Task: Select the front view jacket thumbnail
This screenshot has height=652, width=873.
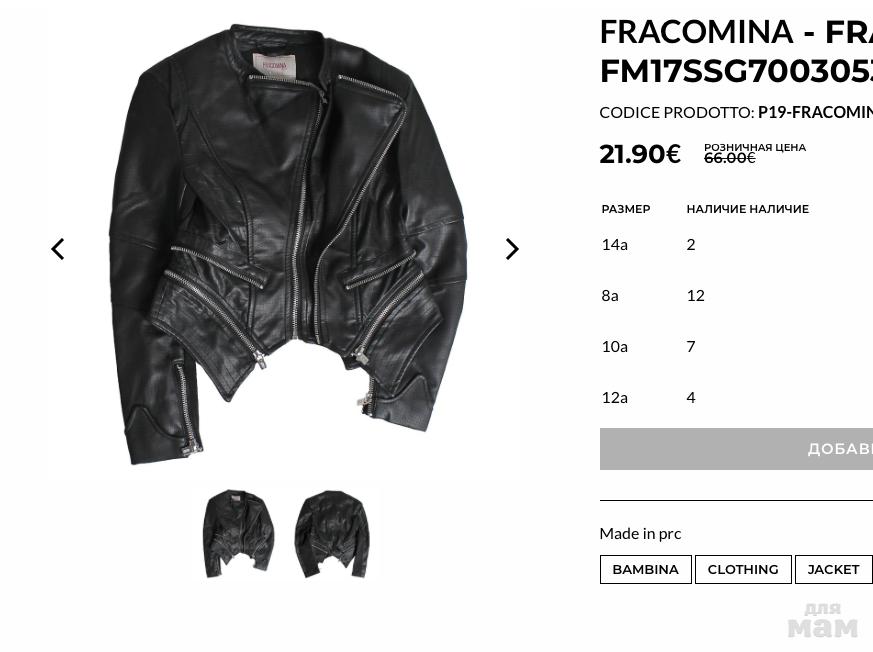Action: click(x=238, y=534)
